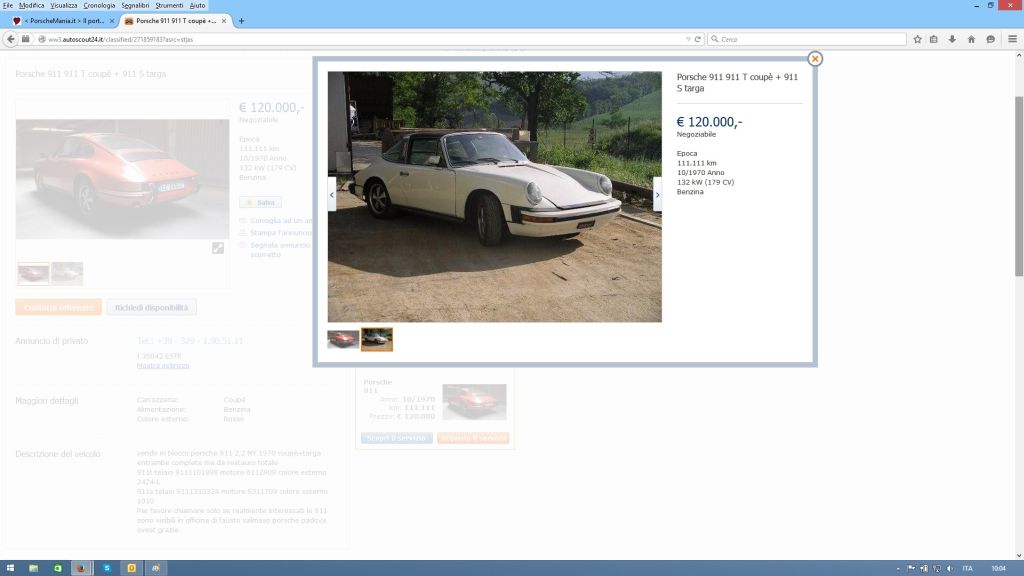Click the globe icon in the address bar
The height and width of the screenshot is (576, 1024).
(x=42, y=39)
